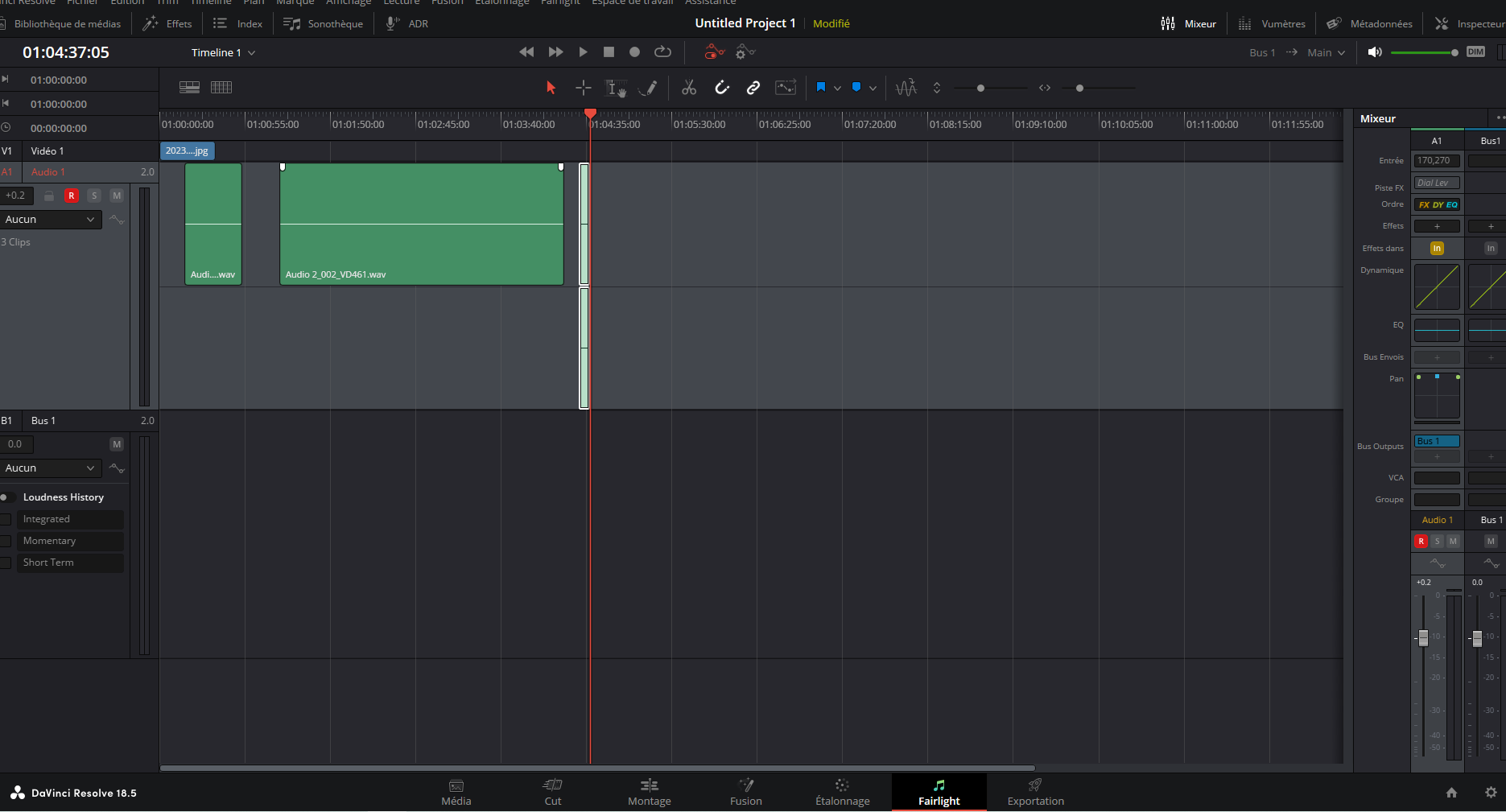Open Bus 1 automation Aucun dropdown
The width and height of the screenshot is (1506, 812).
coord(51,468)
